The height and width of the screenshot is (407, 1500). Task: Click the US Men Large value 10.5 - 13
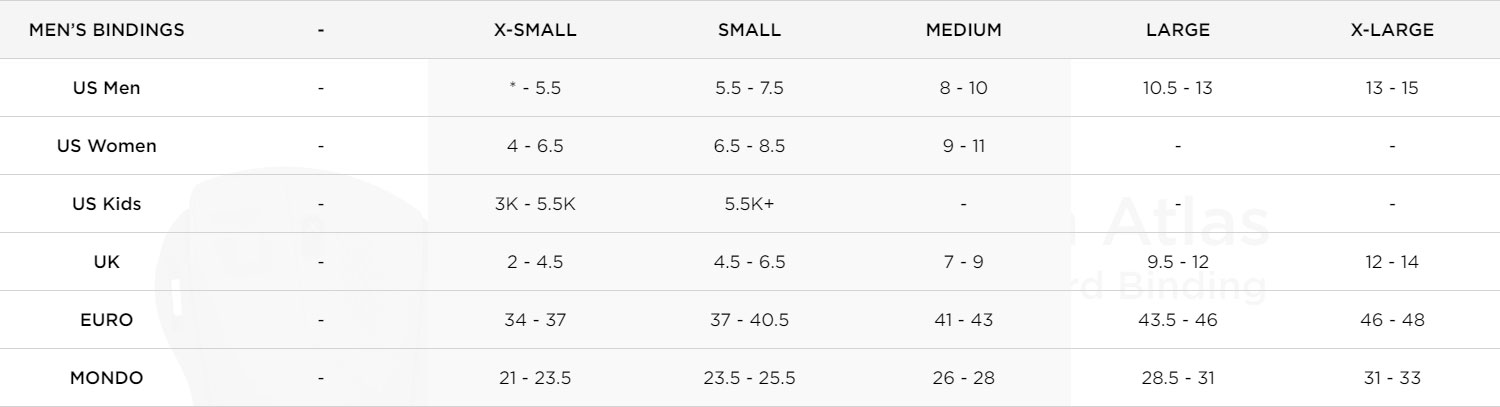[1178, 88]
